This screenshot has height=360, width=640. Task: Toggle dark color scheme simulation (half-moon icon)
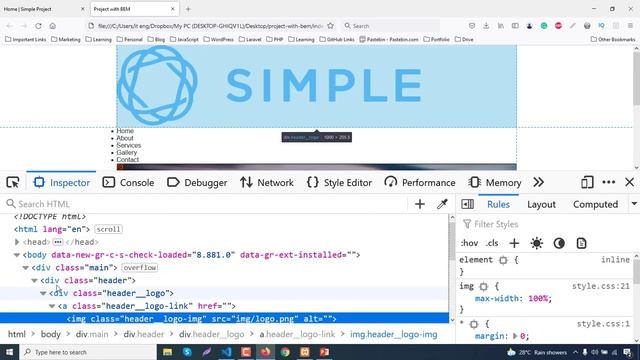click(559, 243)
